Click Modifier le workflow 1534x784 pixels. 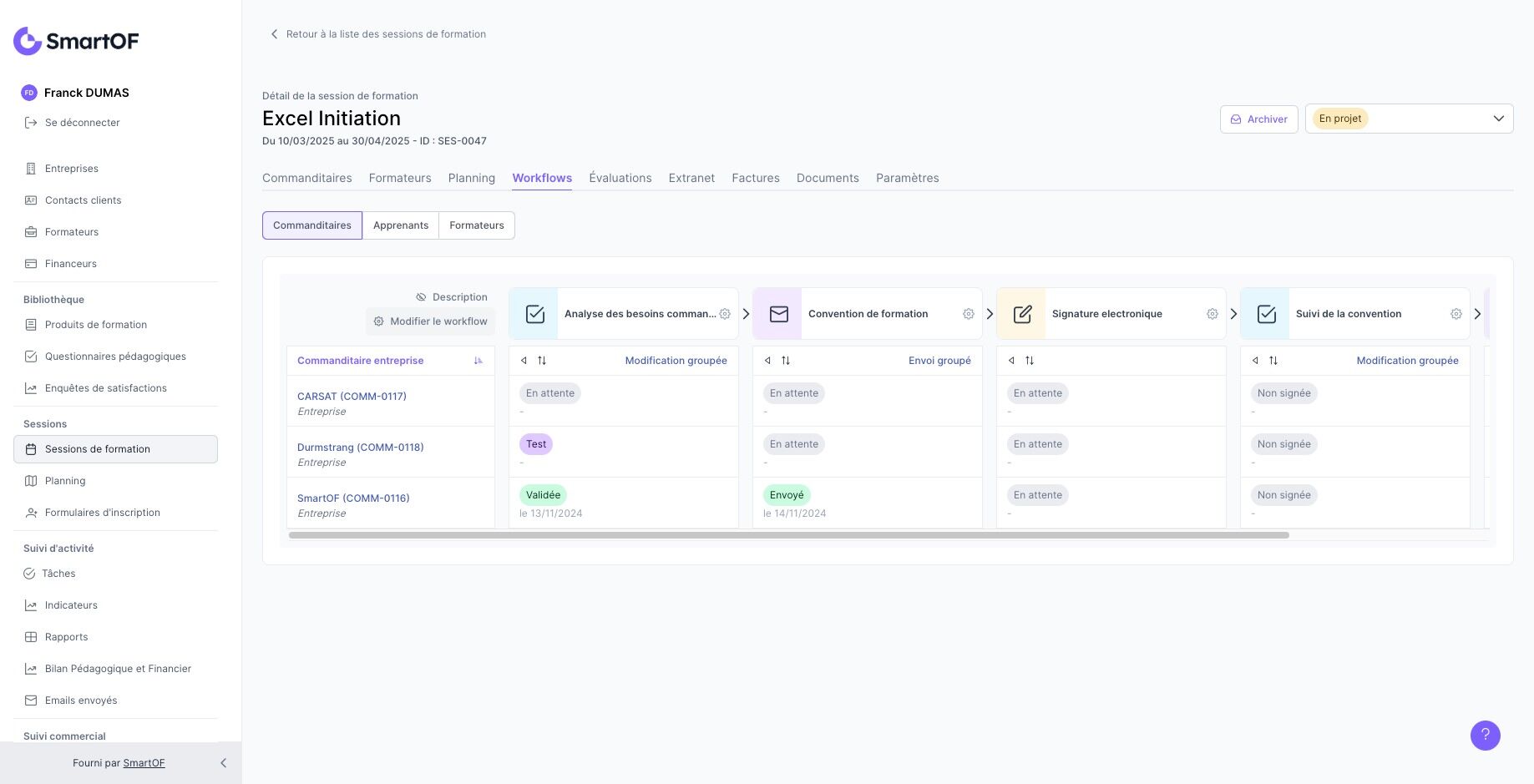(x=431, y=321)
